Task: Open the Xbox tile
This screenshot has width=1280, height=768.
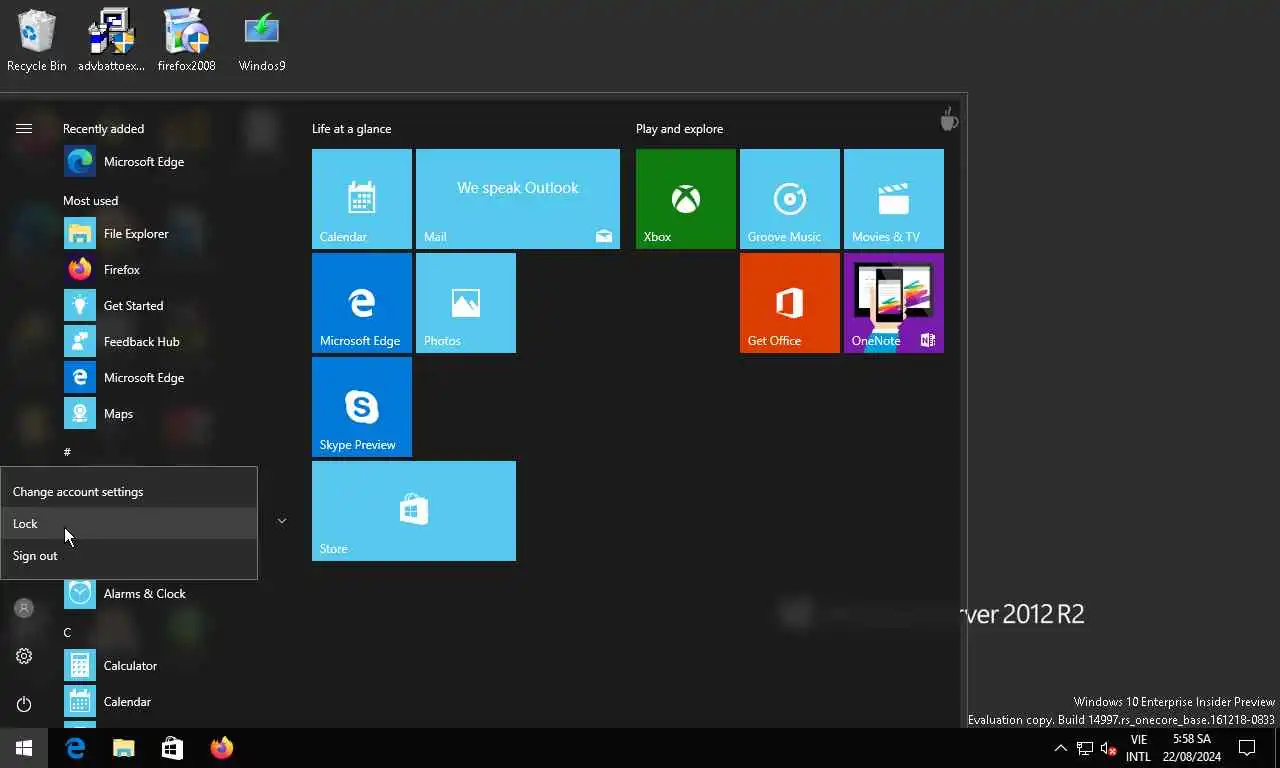Action: coord(686,199)
